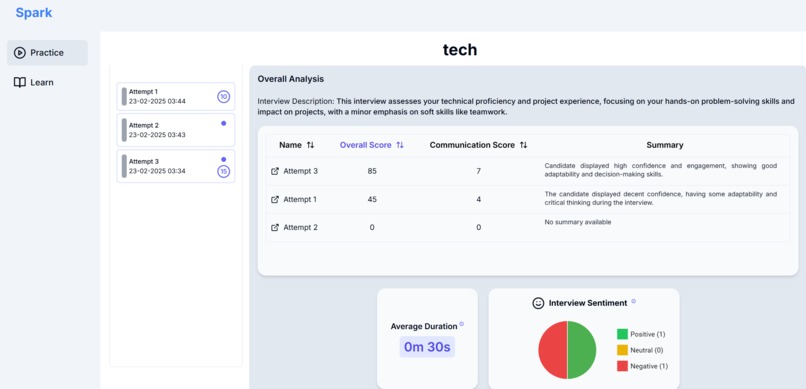Click the 0m 30s duration value
This screenshot has width=806, height=389.
[427, 347]
